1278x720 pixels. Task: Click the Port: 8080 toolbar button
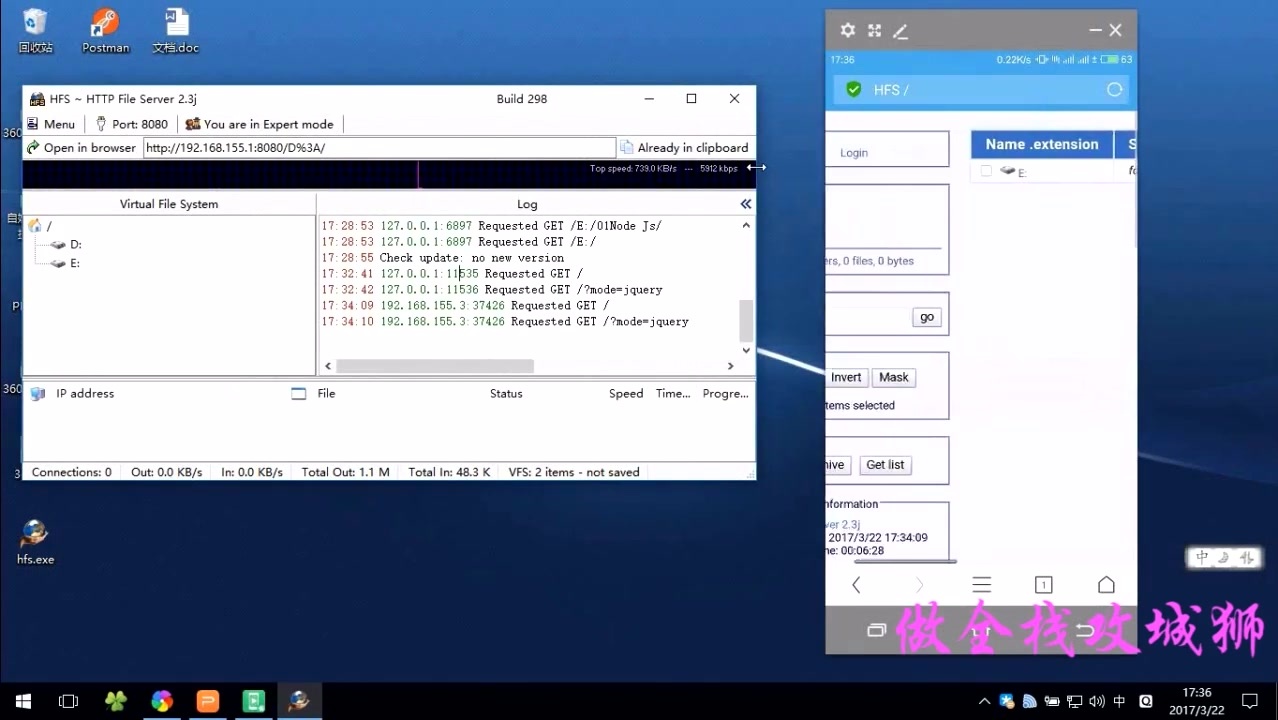tap(131, 124)
